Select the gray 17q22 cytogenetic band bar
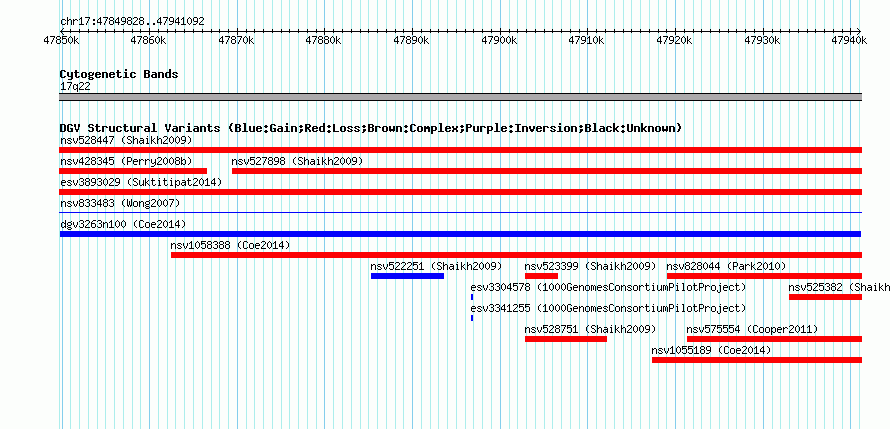 (460, 97)
